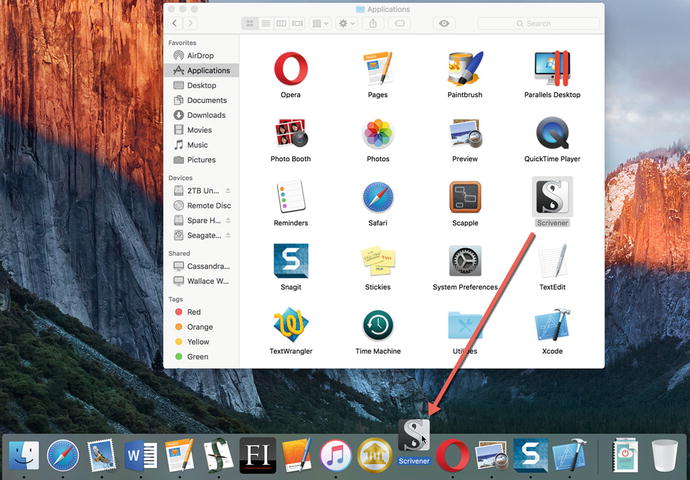Select the Snagit icon in Applications folder
The image size is (690, 480).
point(291,261)
